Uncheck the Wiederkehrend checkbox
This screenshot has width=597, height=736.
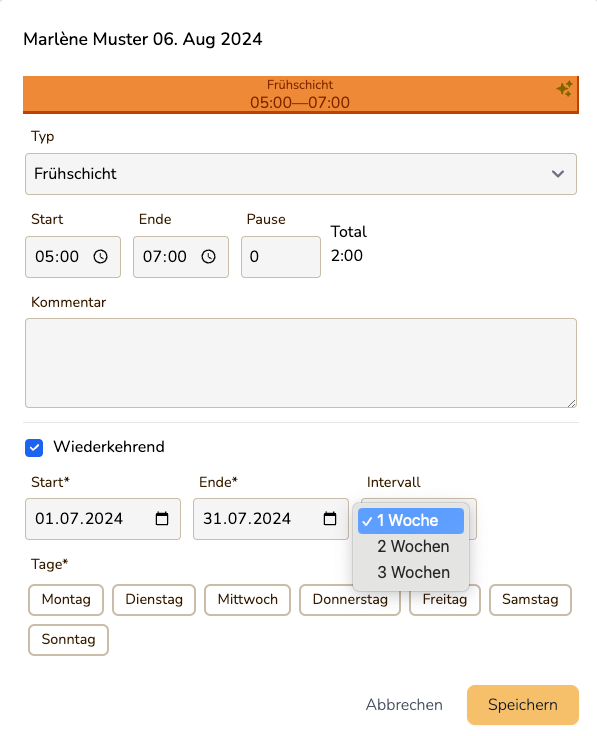(x=34, y=447)
